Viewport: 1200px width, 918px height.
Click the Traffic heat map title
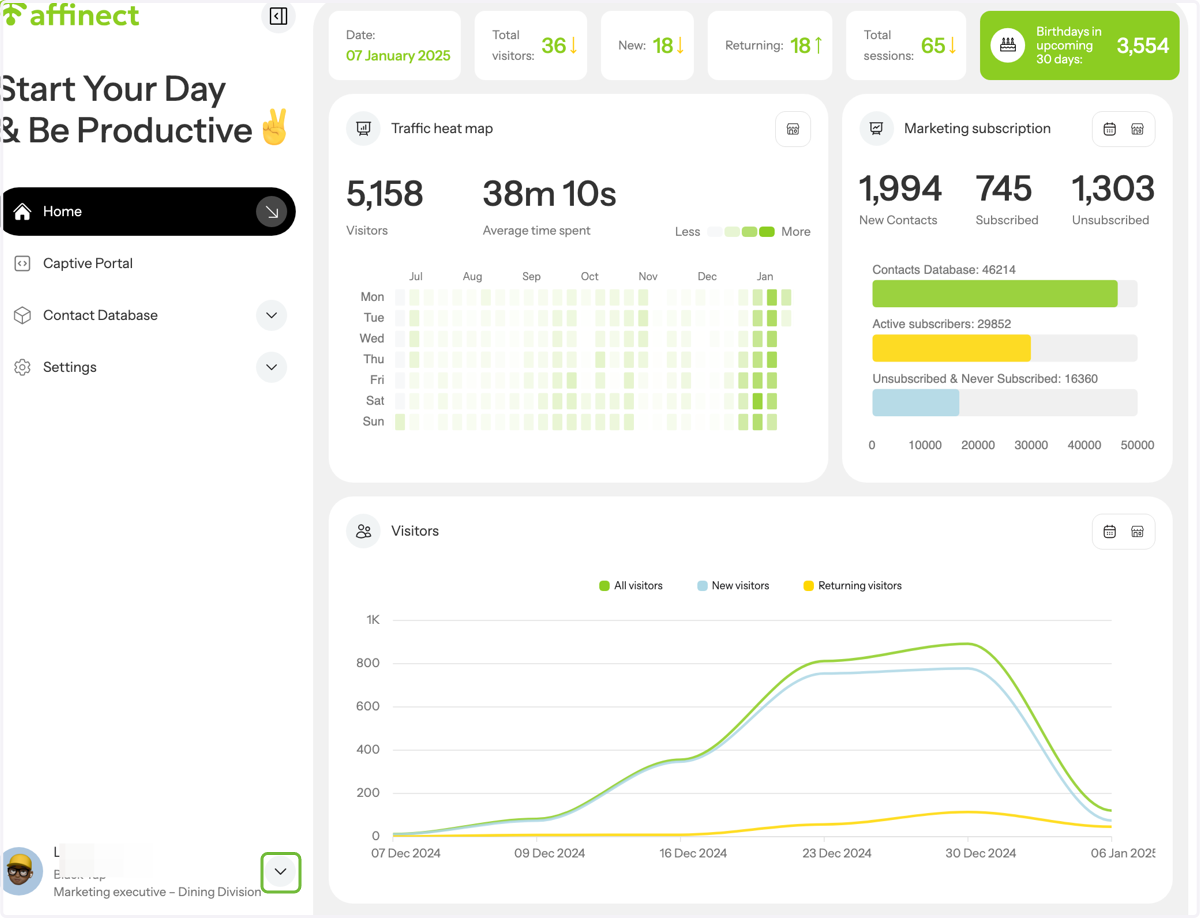click(x=442, y=129)
